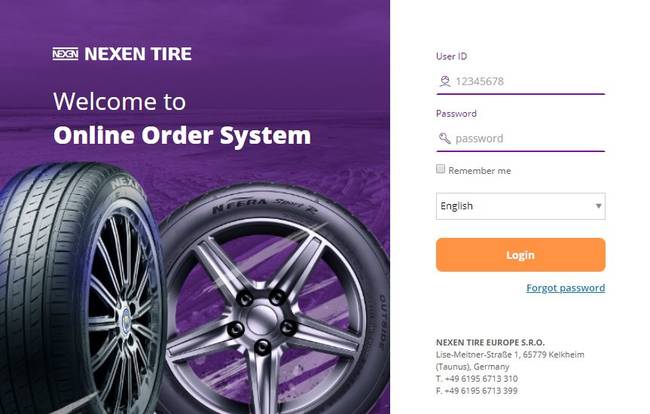Click the left tire with multi-spoke rim
Screen dimensions: 650x414
(x=82, y=288)
